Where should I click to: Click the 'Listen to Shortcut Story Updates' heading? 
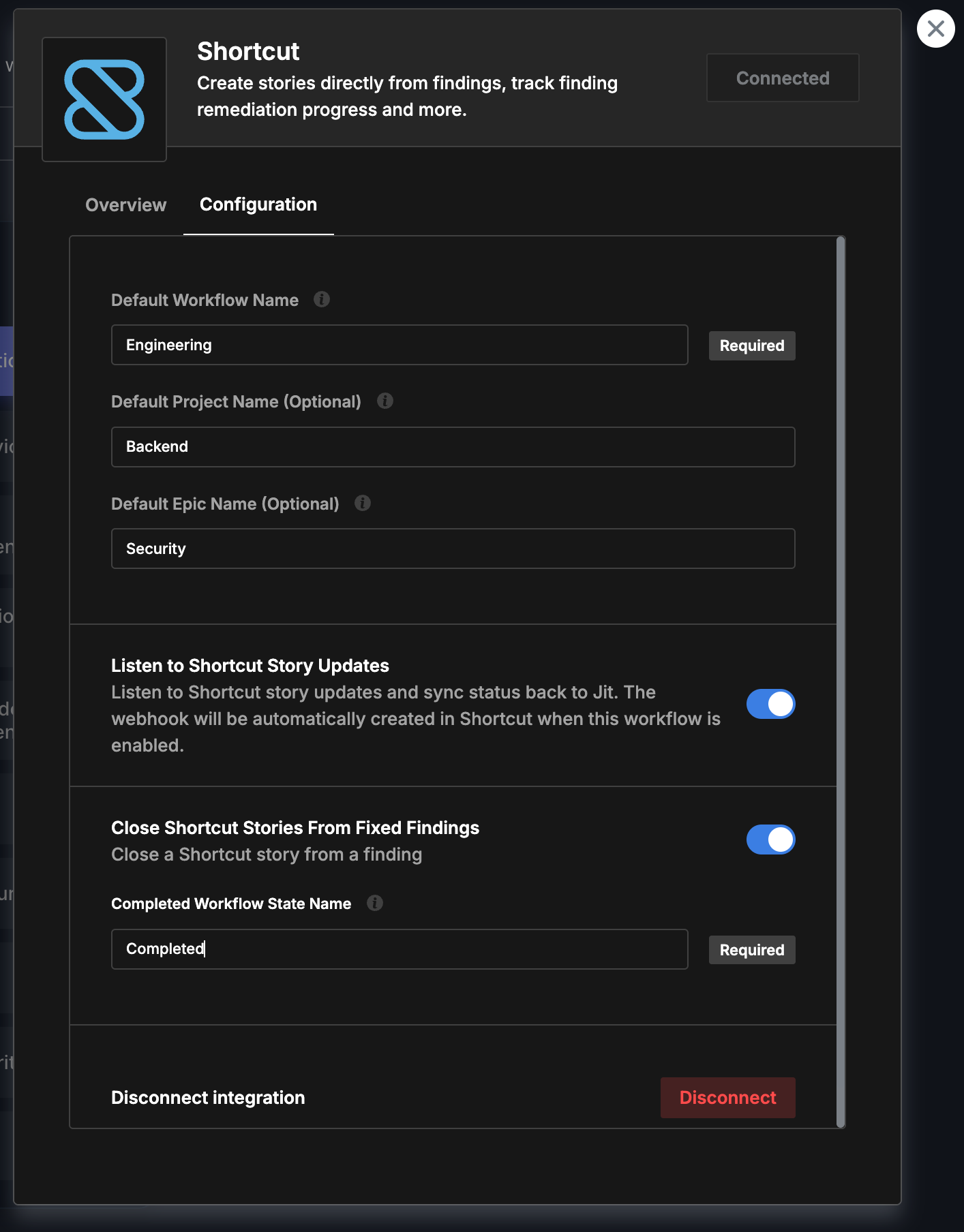(x=250, y=666)
